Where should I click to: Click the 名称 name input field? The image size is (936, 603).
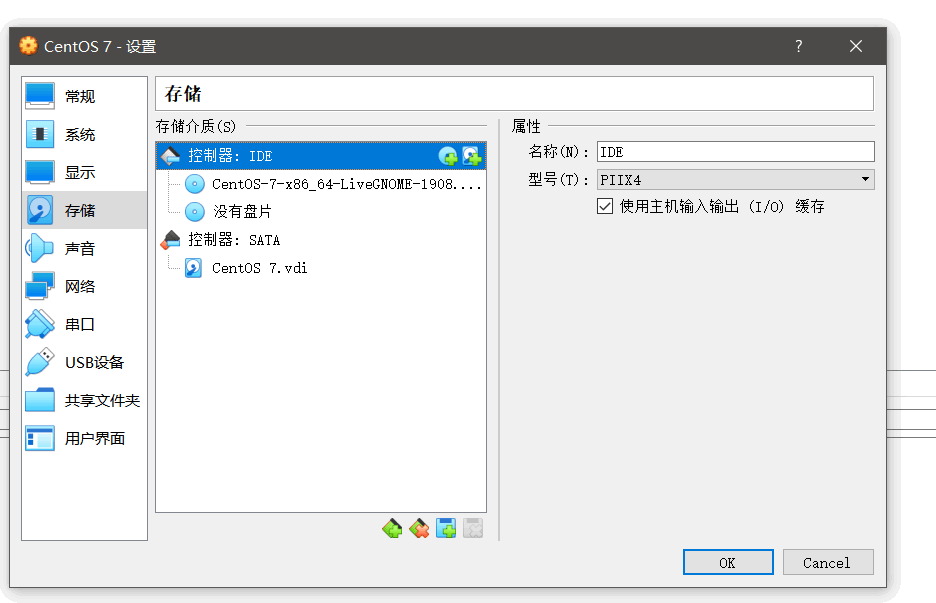[x=735, y=152]
